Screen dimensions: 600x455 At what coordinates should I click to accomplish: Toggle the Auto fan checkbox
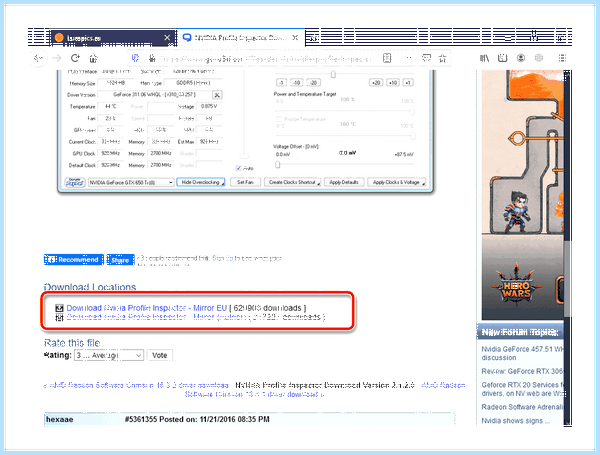tap(239, 168)
